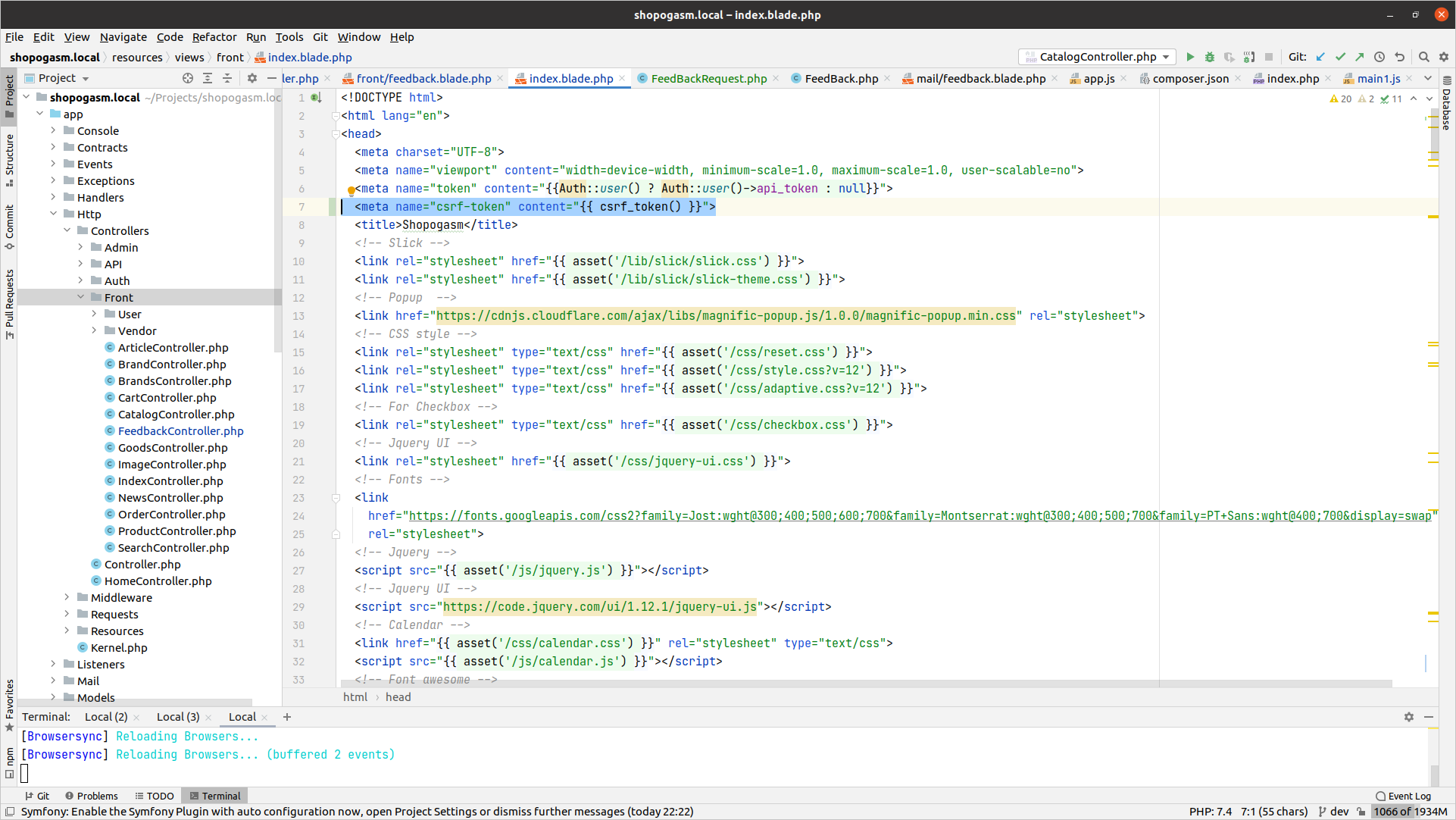This screenshot has width=1456, height=820.
Task: Hide the Terminal panel
Action: click(1429, 717)
